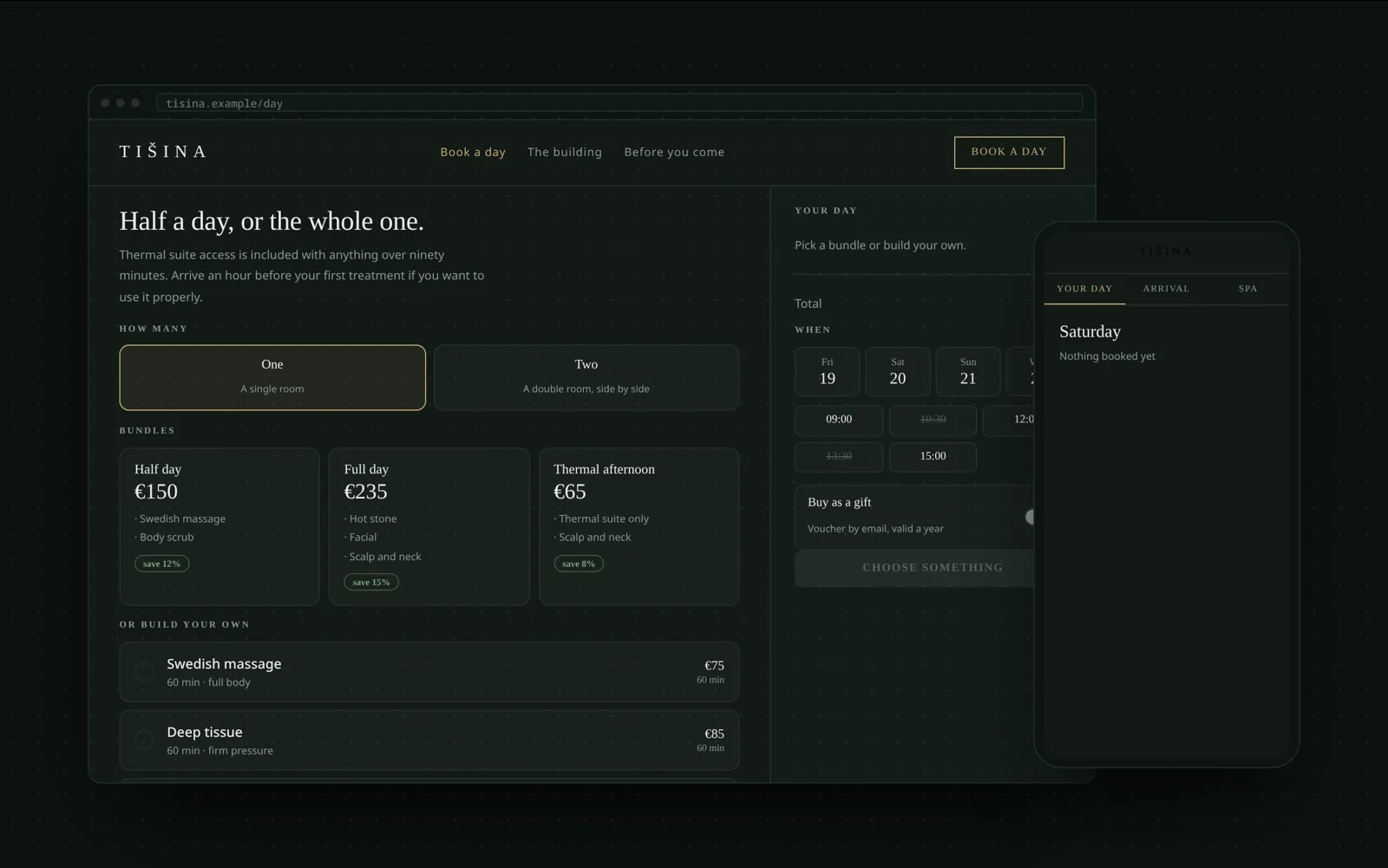Click the crossed-out 13:30 time slot
The image size is (1388, 868).
pos(839,456)
